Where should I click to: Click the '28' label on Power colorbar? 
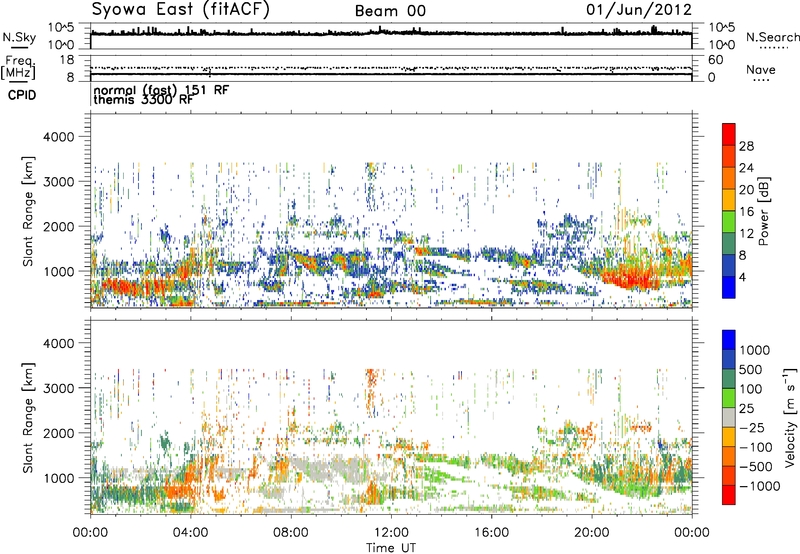pyautogui.click(x=746, y=146)
